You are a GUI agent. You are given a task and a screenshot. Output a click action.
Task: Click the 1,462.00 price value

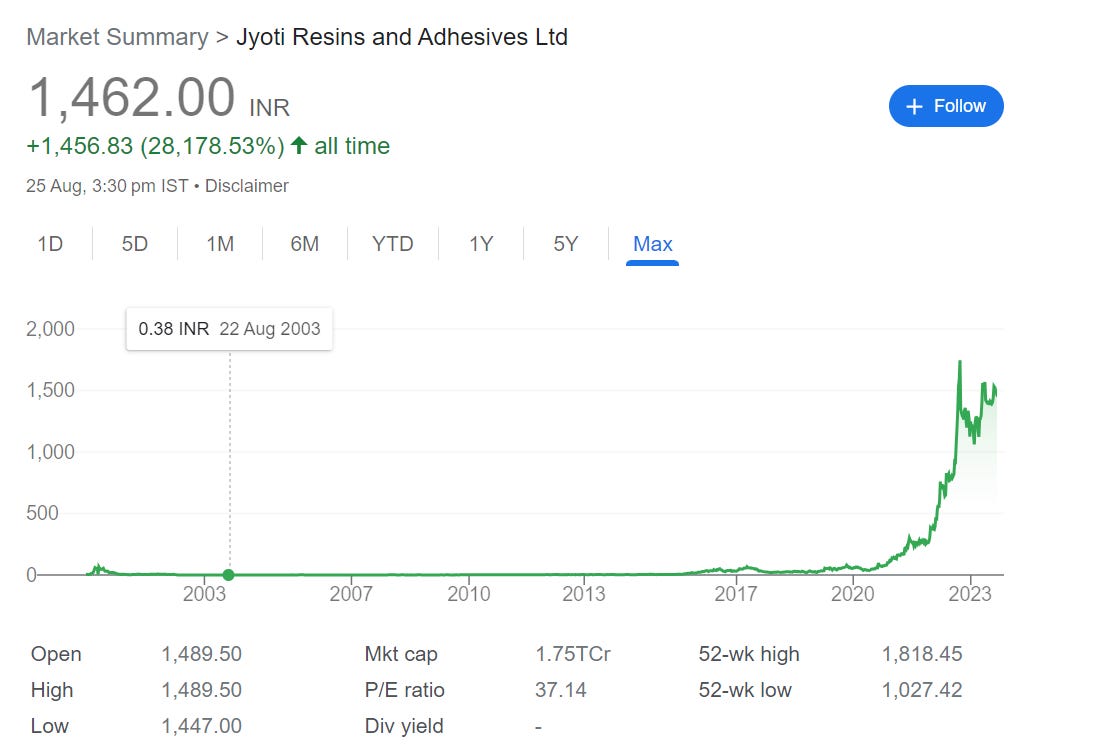pyautogui.click(x=132, y=98)
